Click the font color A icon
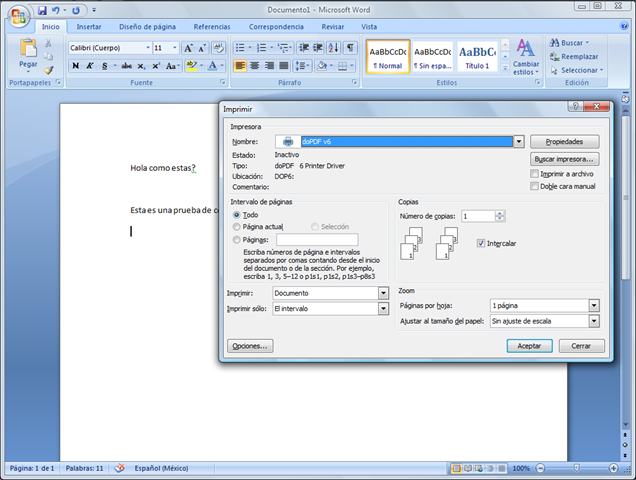636x480 pixels. pos(212,66)
